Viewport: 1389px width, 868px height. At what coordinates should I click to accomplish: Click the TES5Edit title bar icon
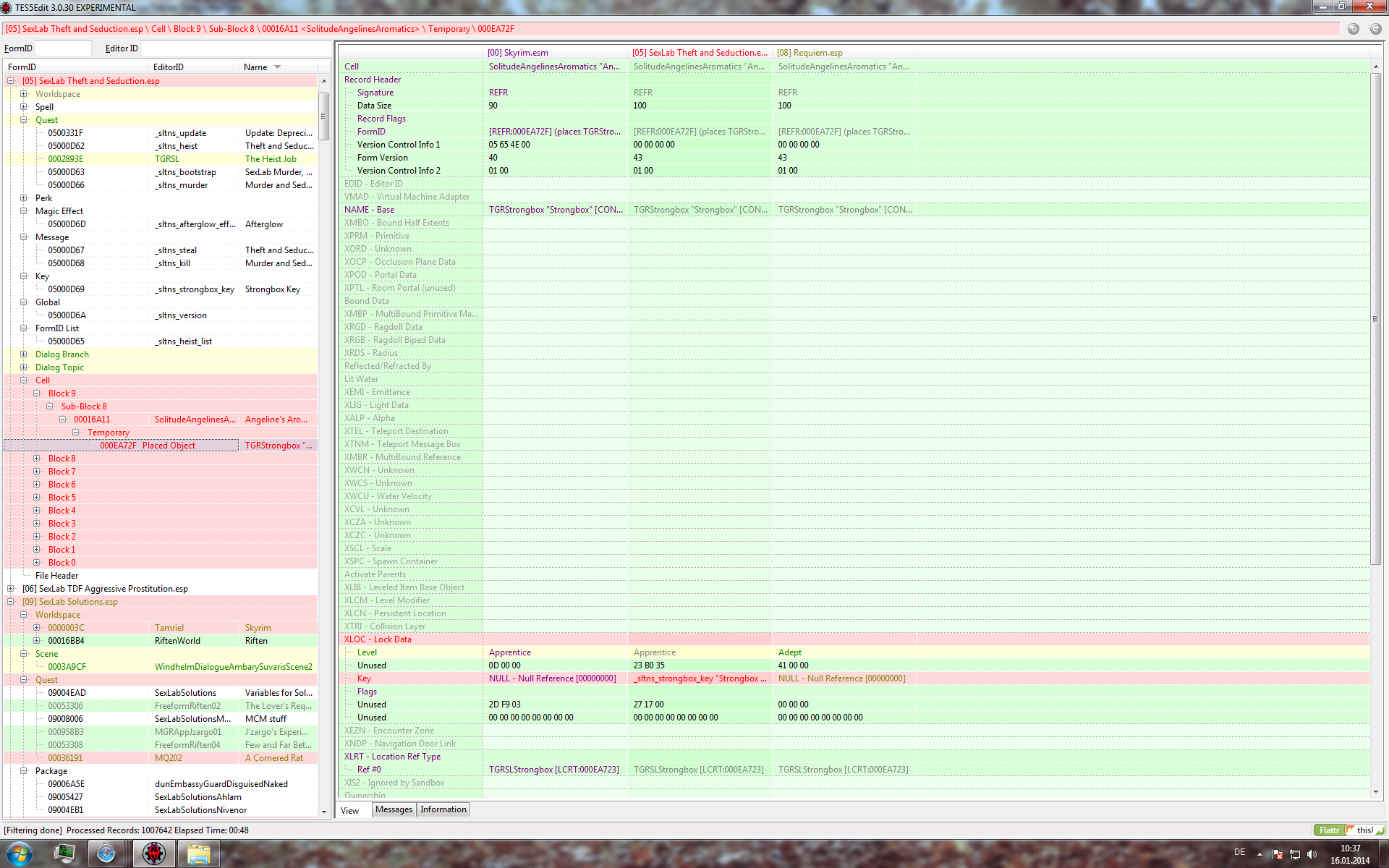point(7,7)
